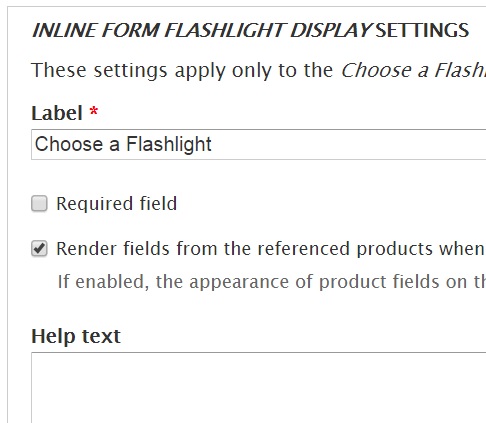Click the word "field" after the Required checkbox
This screenshot has width=486, height=423.
pyautogui.click(x=158, y=204)
